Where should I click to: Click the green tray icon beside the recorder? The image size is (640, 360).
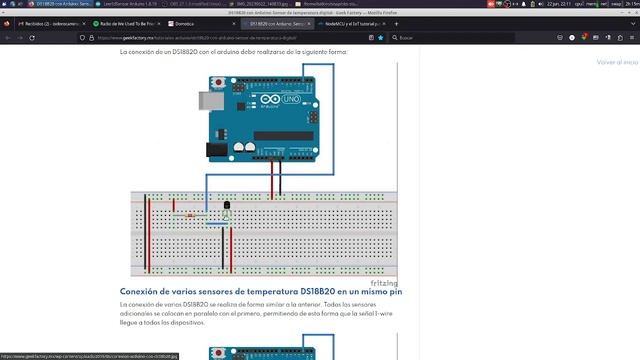click(x=499, y=4)
